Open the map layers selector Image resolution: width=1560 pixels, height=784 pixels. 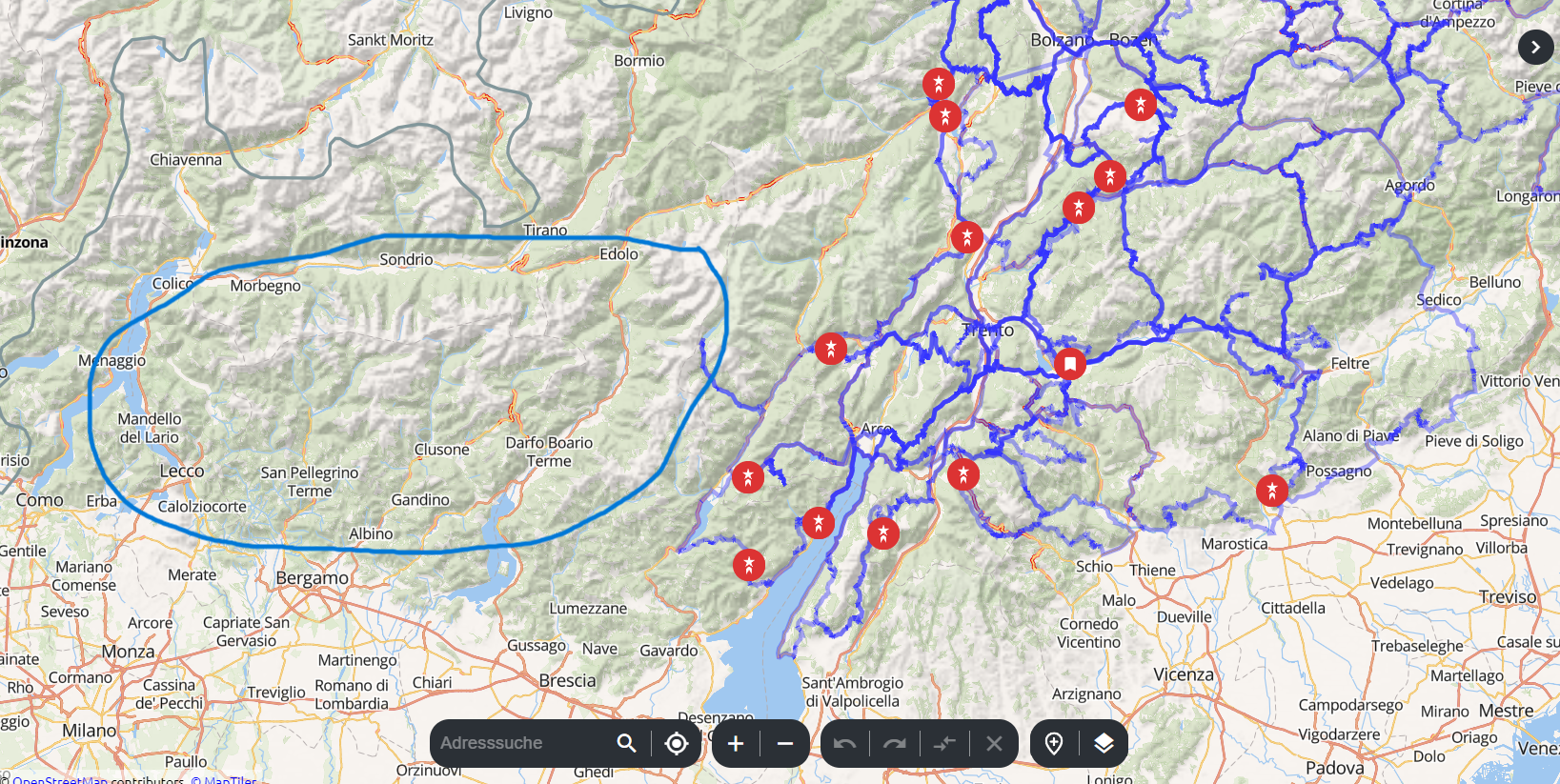point(1104,743)
